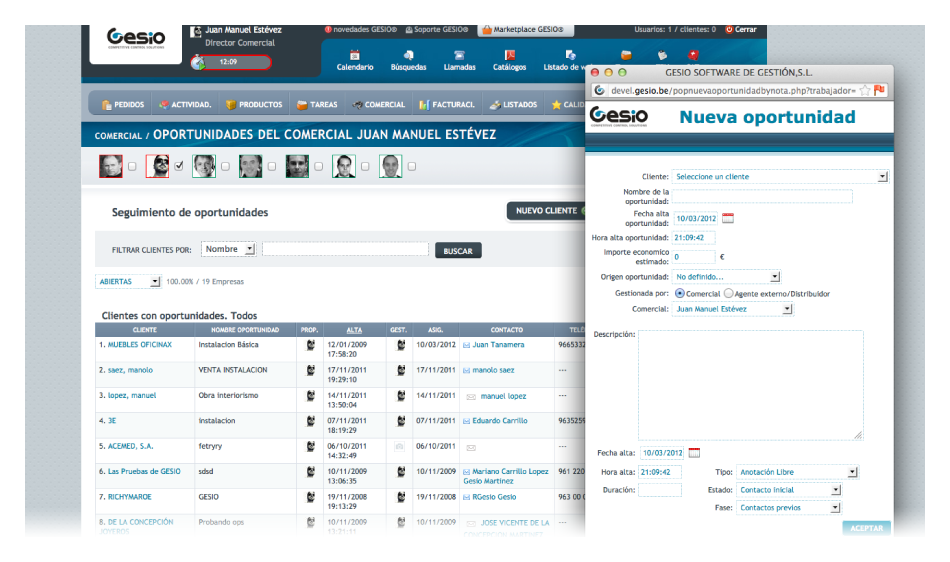Click the flag icon in popup address bar
The height and width of the screenshot is (562, 950).
(880, 90)
